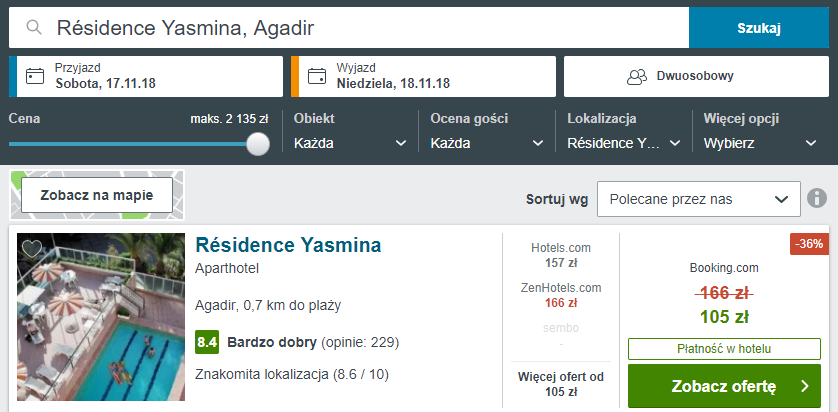Expand the Ocena gości dropdown
Image resolution: width=838 pixels, height=412 pixels.
point(487,143)
